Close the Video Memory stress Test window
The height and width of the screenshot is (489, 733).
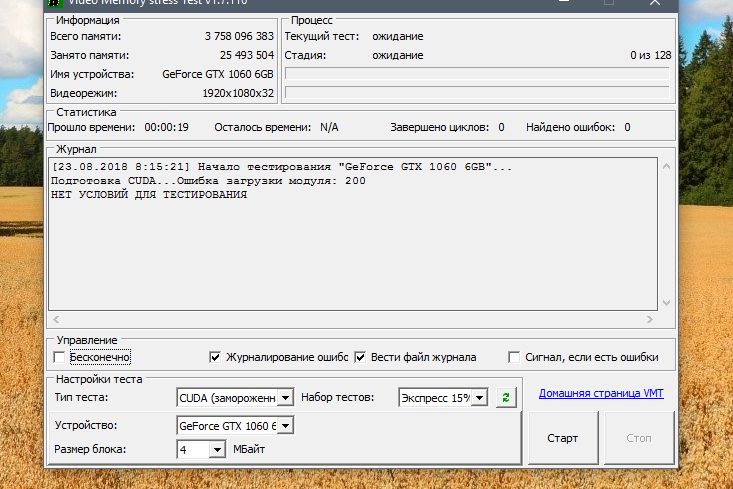tap(655, 2)
